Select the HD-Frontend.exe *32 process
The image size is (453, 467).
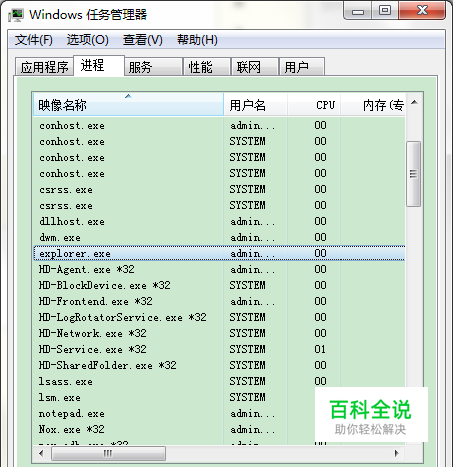[x=219, y=301]
